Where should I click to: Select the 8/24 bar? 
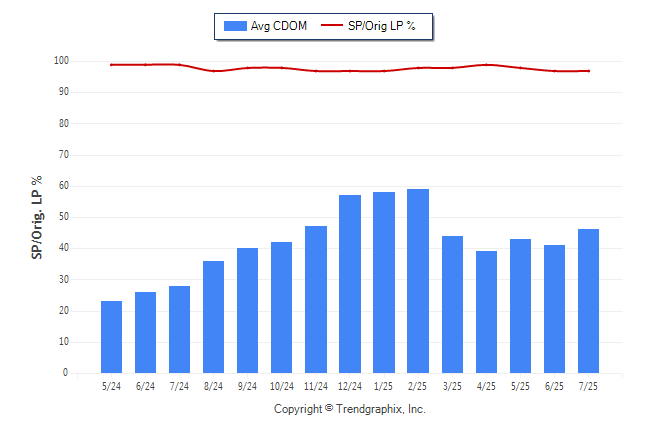(x=213, y=317)
